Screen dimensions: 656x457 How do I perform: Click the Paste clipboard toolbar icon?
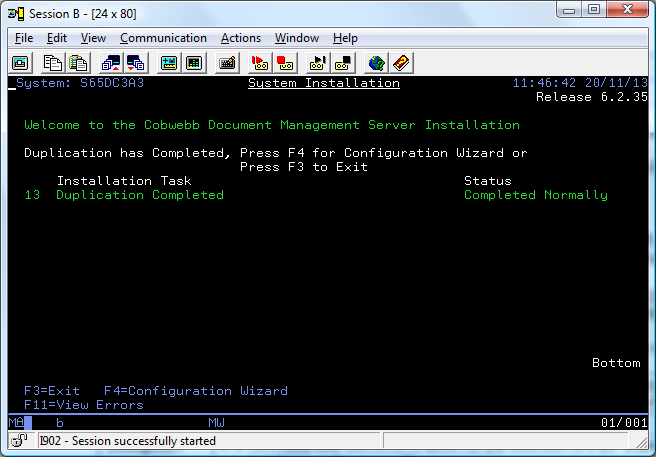tap(78, 63)
